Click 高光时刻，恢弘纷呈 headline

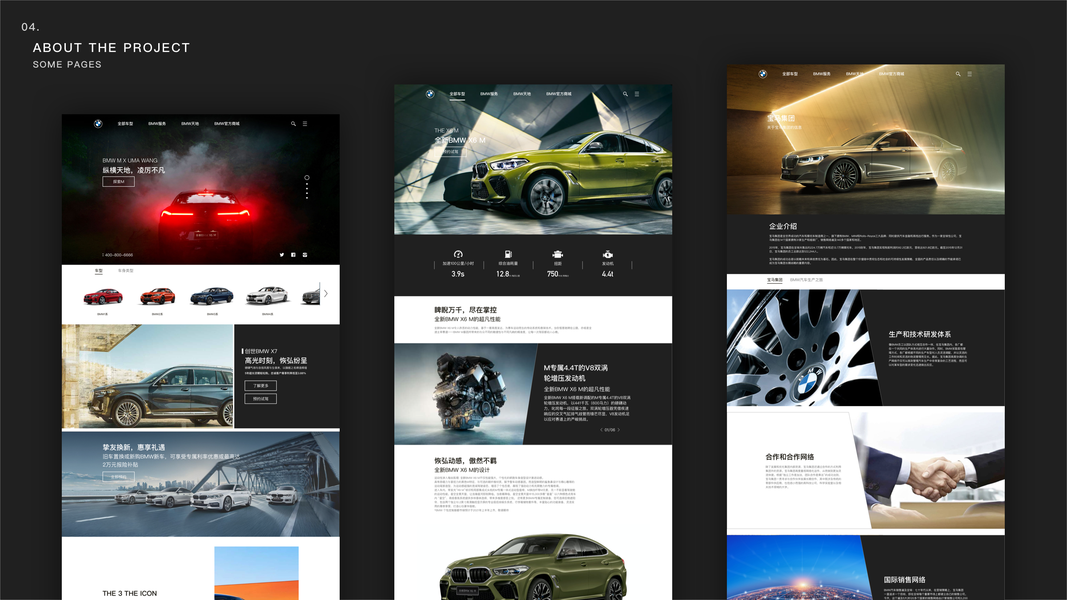pos(276,361)
